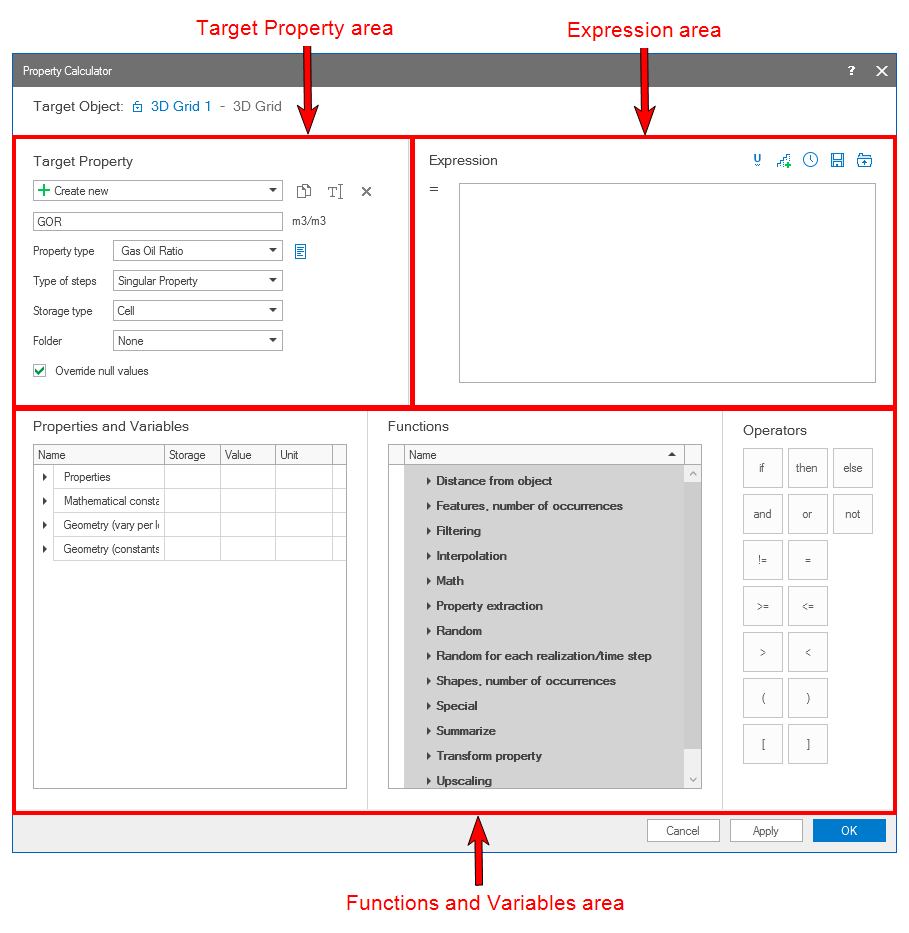Click the help question mark icon
The width and height of the screenshot is (909, 933).
[851, 71]
